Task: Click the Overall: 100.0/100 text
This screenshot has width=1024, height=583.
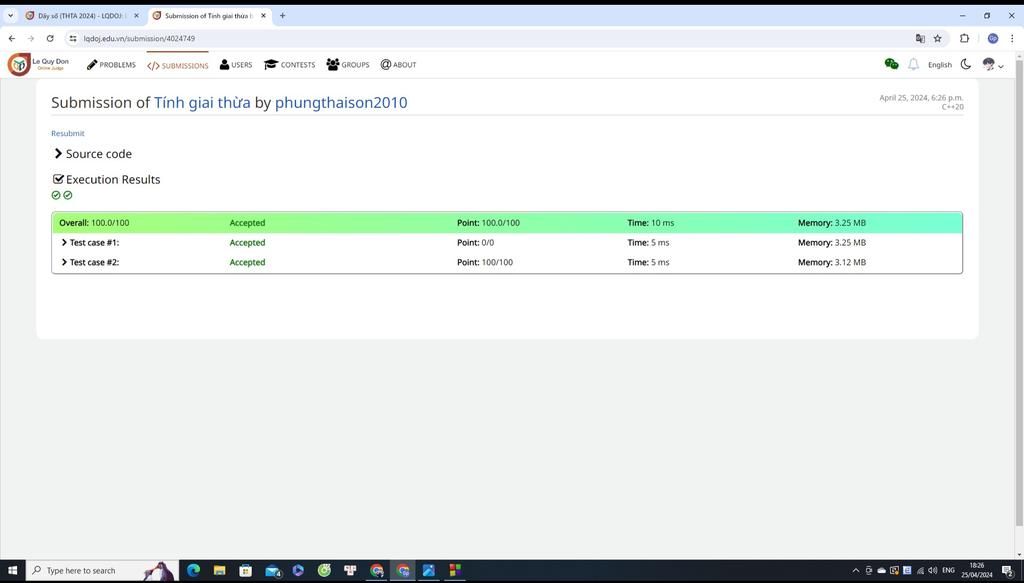Action: coord(94,223)
